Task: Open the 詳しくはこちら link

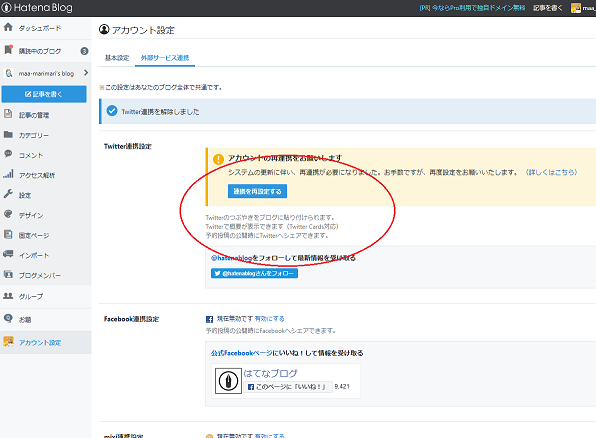Action: tap(552, 172)
